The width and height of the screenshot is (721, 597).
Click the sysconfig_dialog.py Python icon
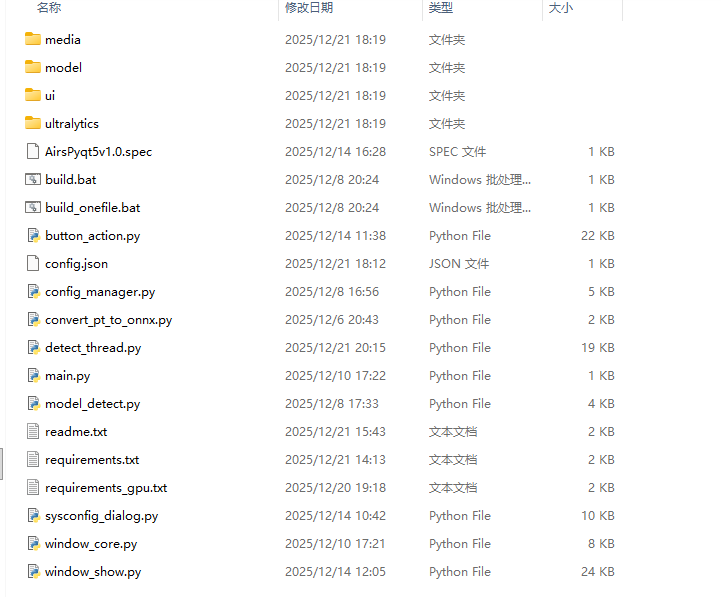pyautogui.click(x=34, y=516)
